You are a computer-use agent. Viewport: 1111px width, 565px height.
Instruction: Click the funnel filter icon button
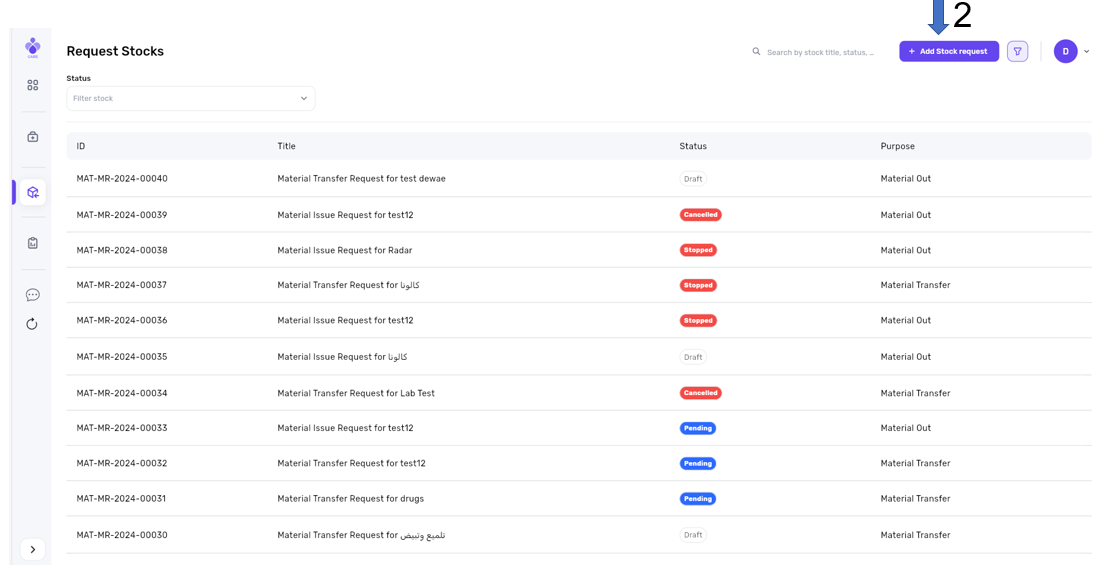[1017, 51]
